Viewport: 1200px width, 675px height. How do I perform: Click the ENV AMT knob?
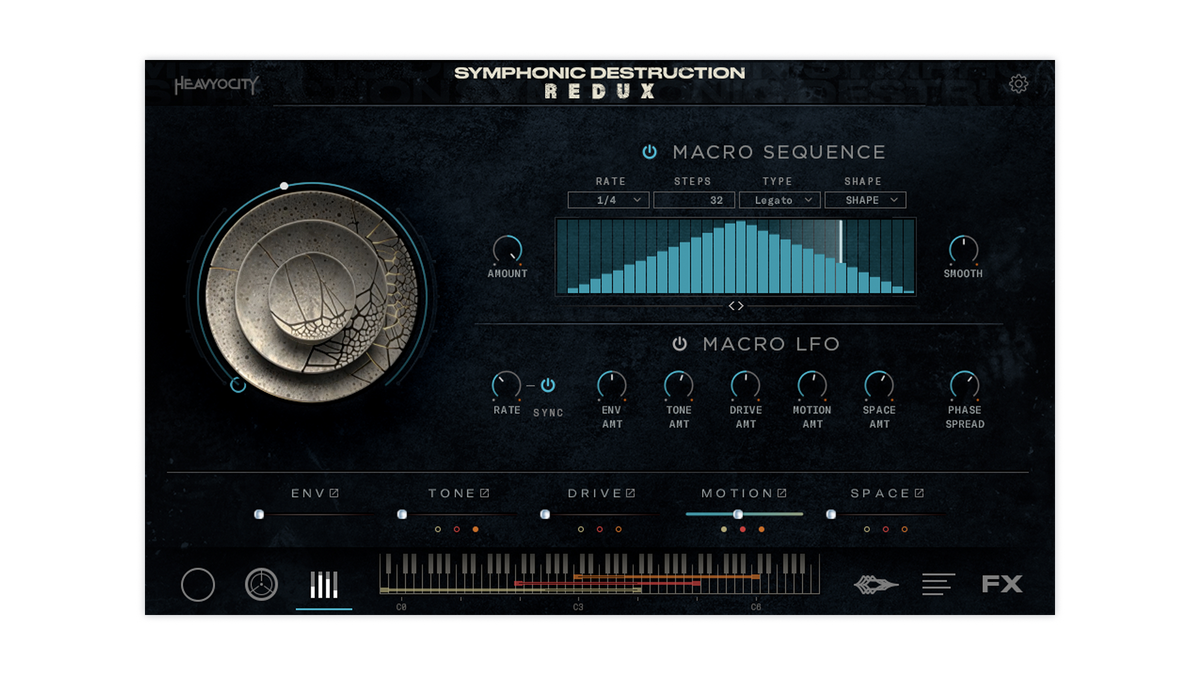pos(612,386)
